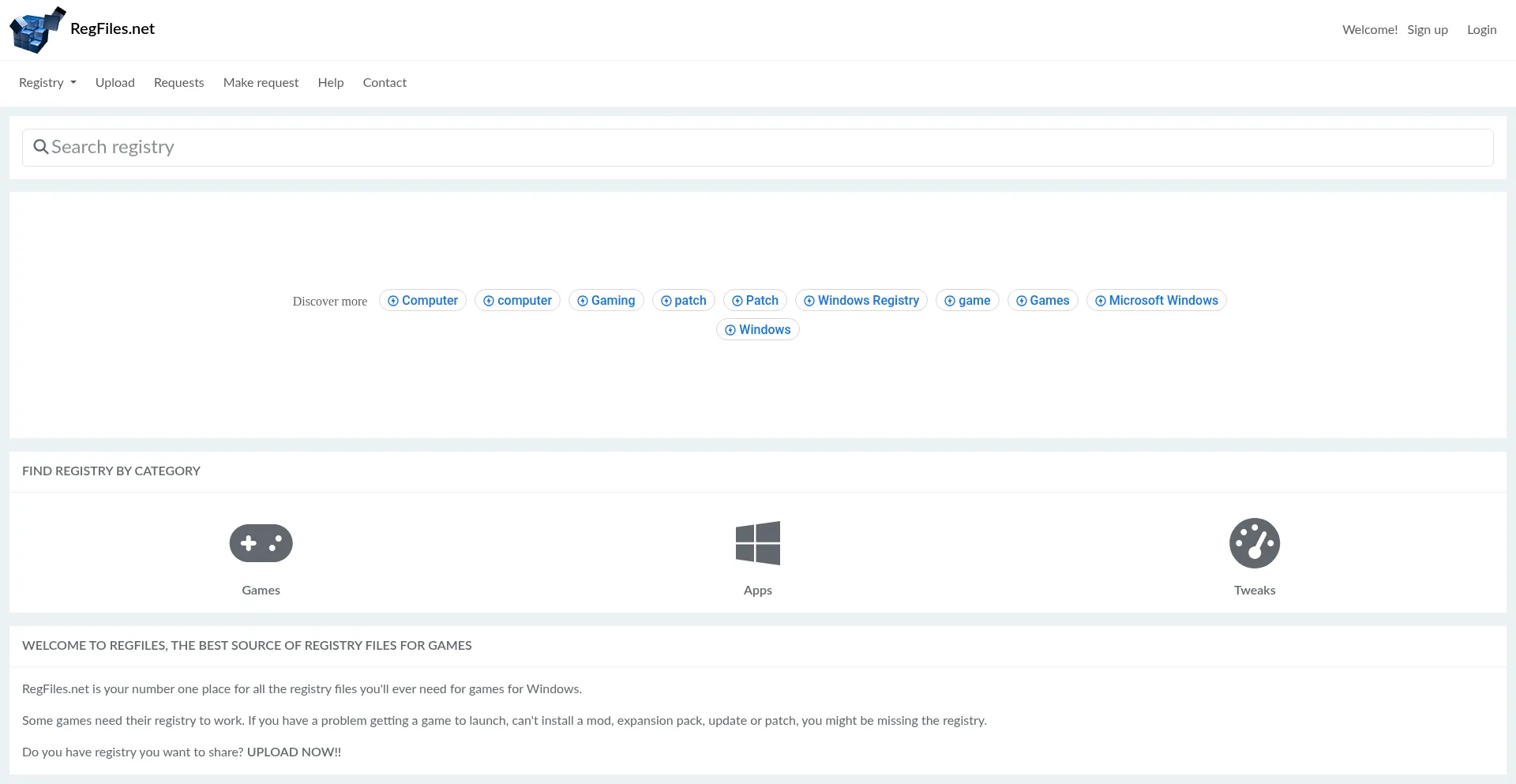The image size is (1516, 784).
Task: Click the magnifier search icon
Action: click(41, 147)
